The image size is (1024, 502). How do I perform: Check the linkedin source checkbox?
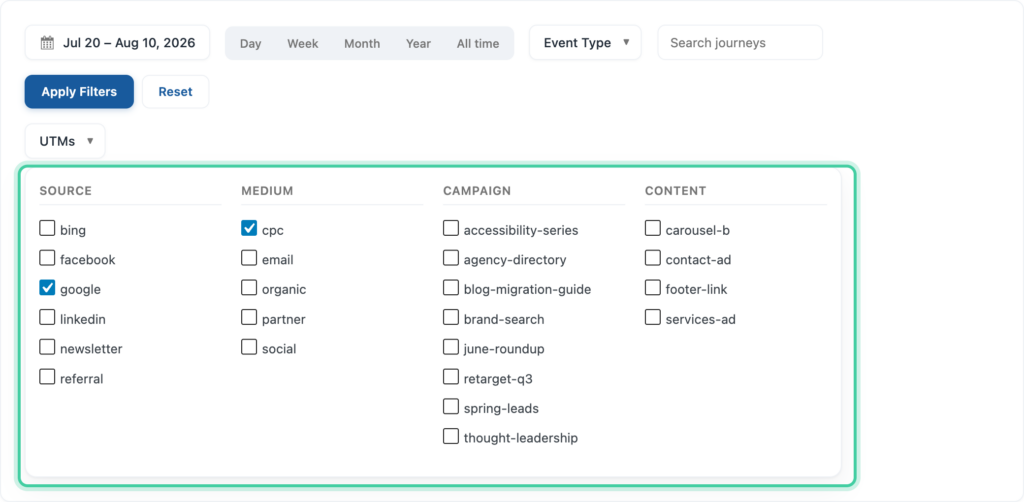point(47,317)
